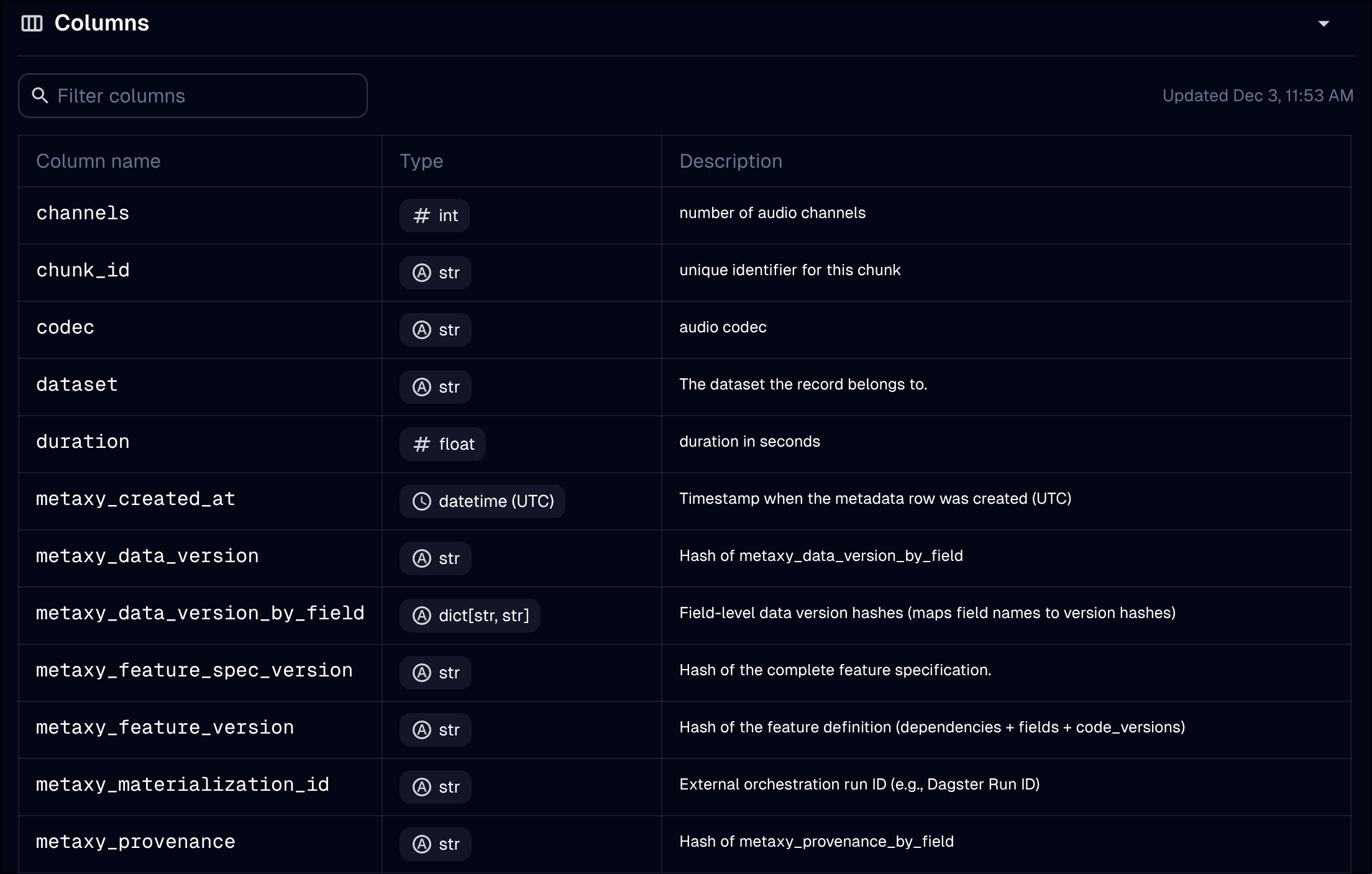The height and width of the screenshot is (874, 1372).
Task: Click the dataset row description text
Action: click(803, 385)
